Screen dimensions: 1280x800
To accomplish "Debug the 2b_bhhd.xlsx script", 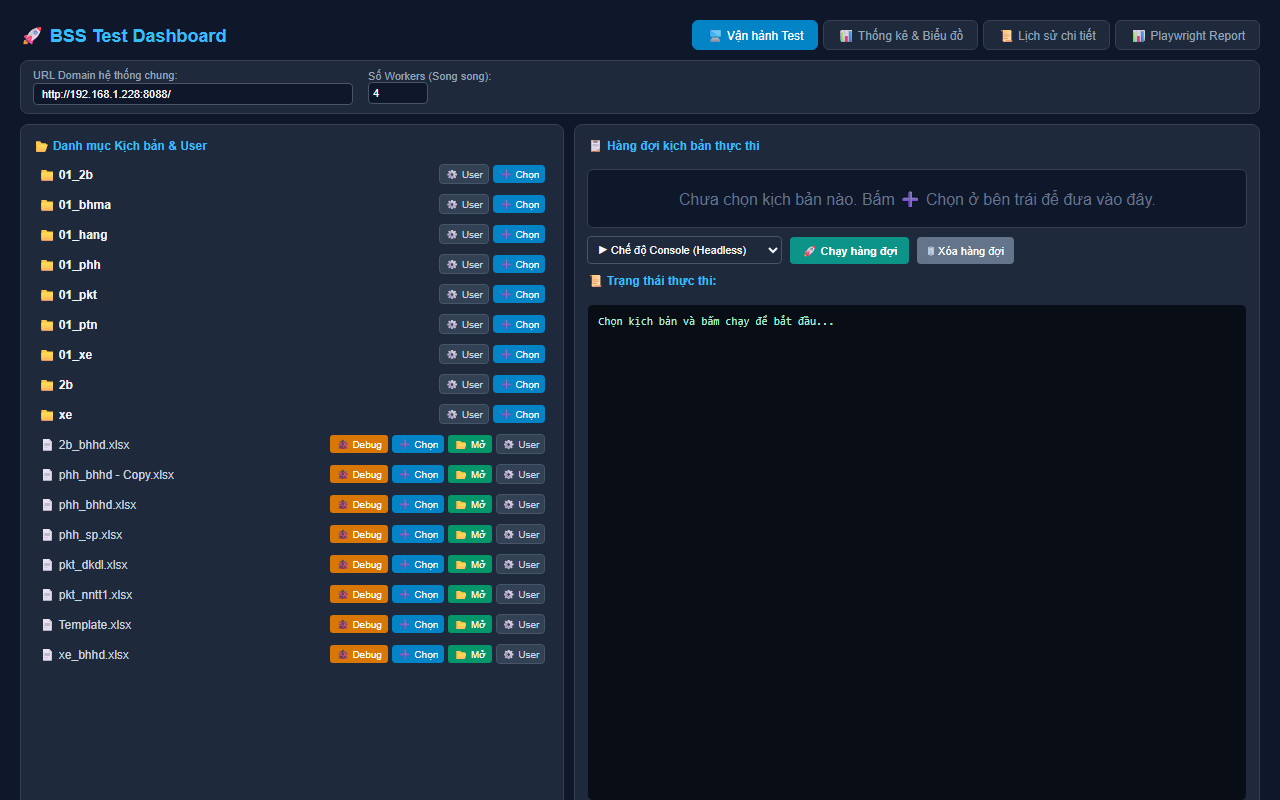I will pos(359,444).
